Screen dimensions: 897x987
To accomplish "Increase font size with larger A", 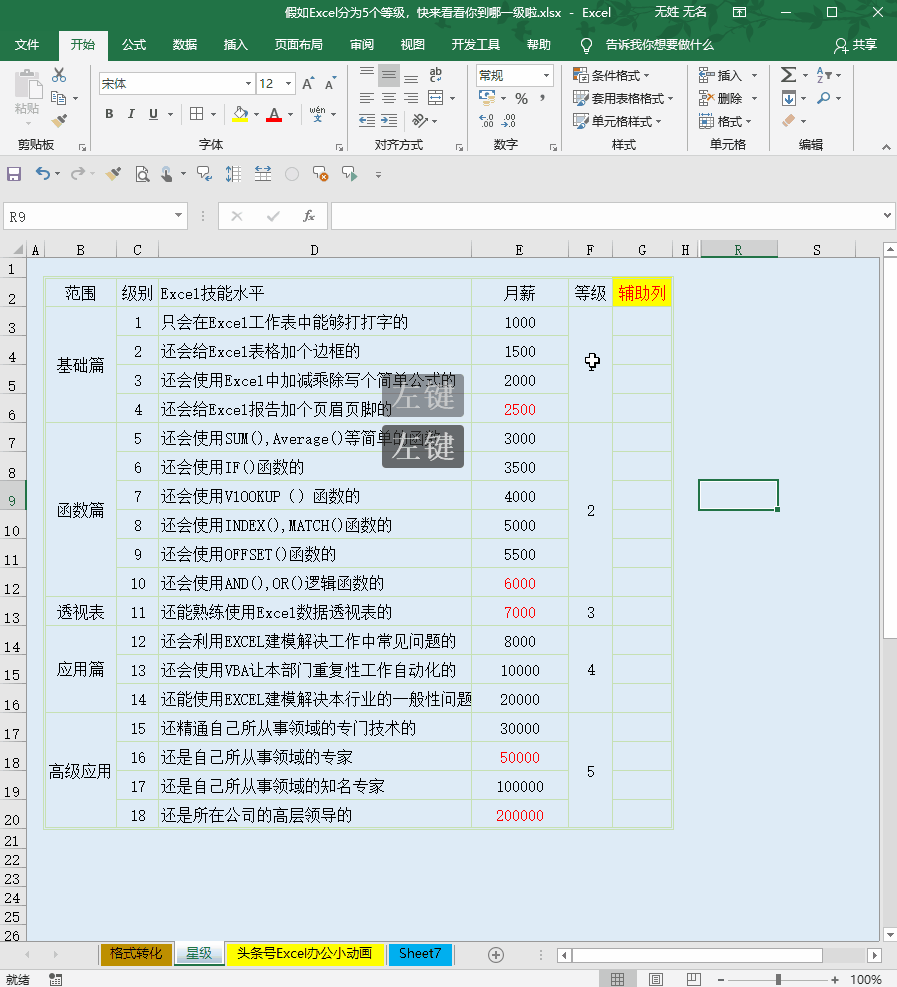I will 308,84.
